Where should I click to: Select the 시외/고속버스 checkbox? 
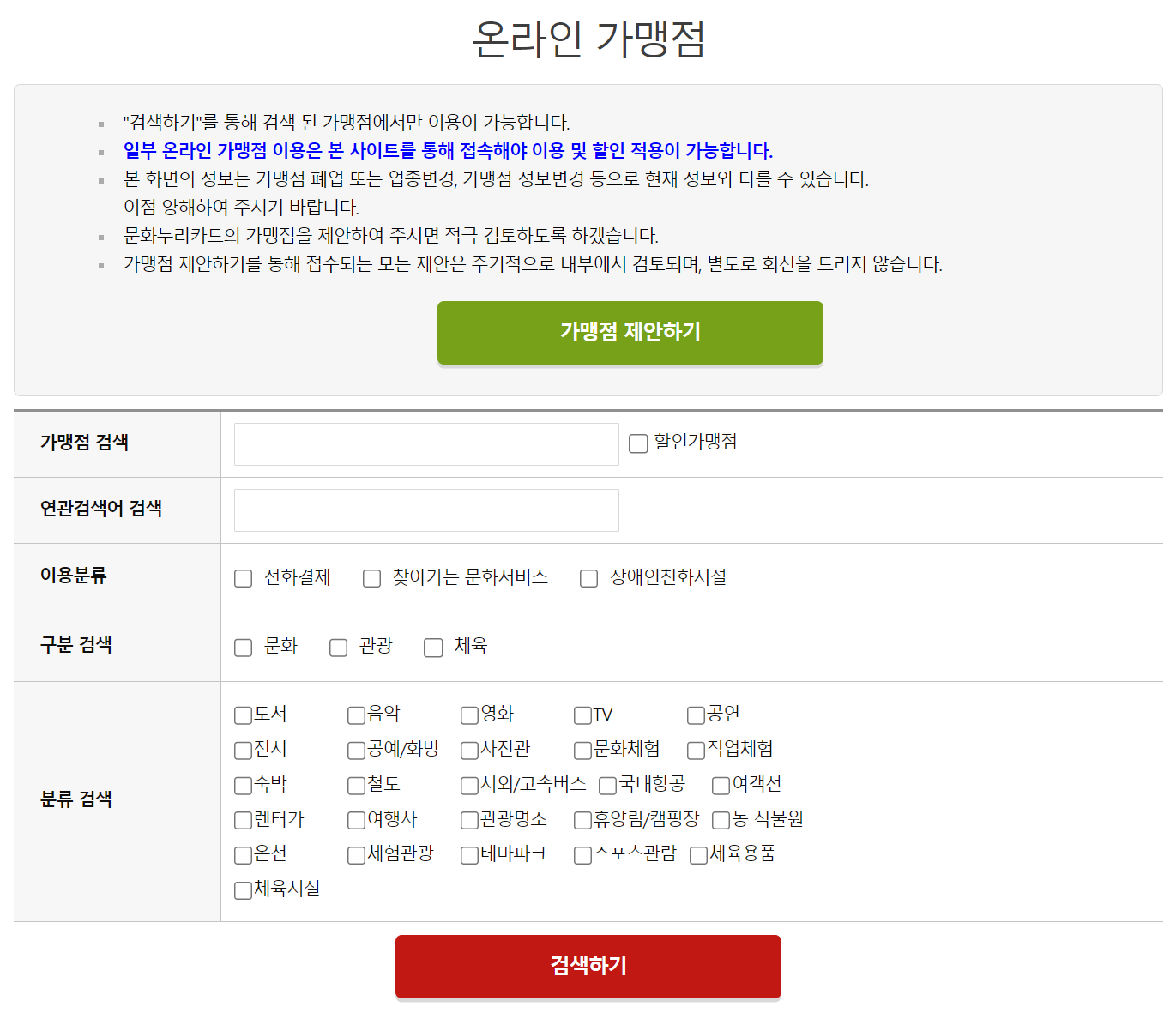(x=469, y=786)
